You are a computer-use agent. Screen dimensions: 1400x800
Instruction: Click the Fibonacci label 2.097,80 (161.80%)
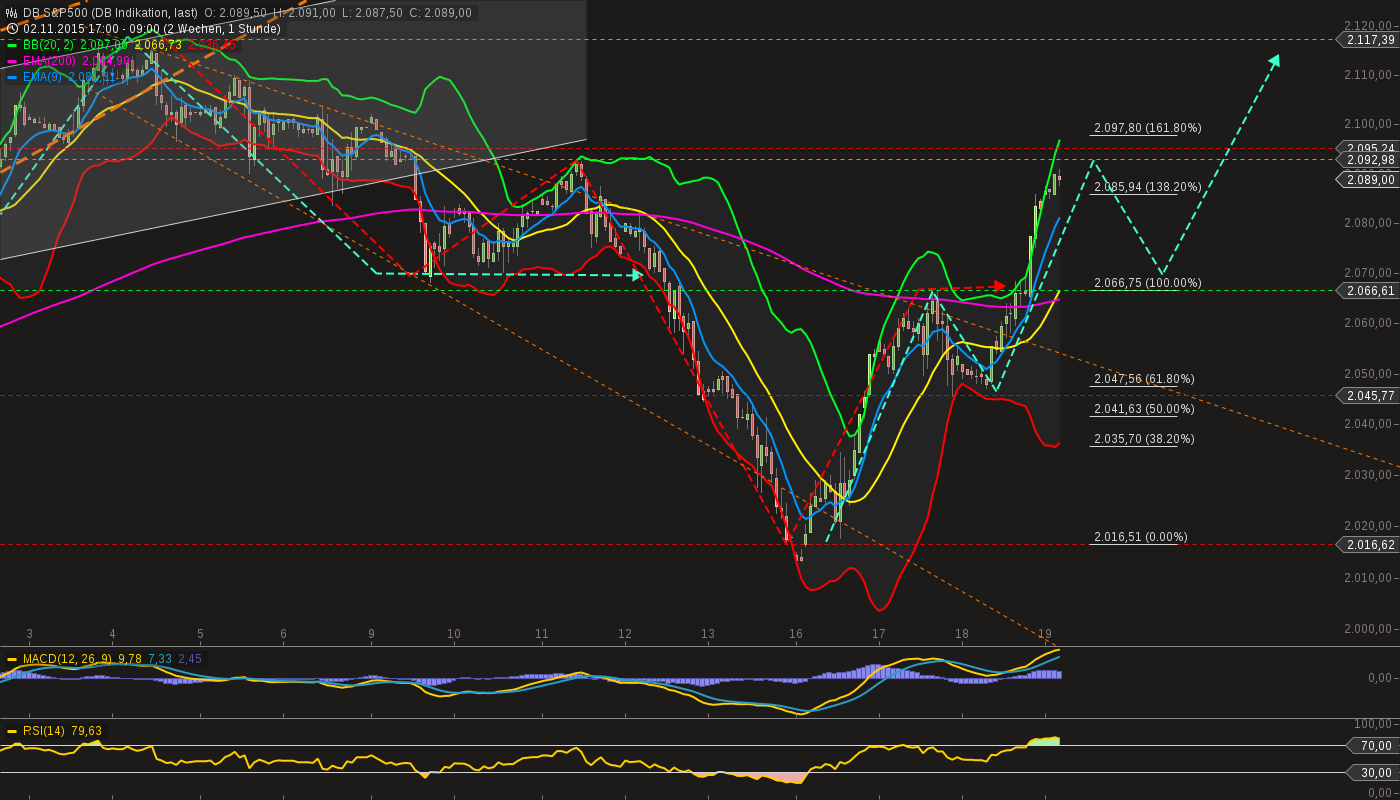[x=1147, y=128]
